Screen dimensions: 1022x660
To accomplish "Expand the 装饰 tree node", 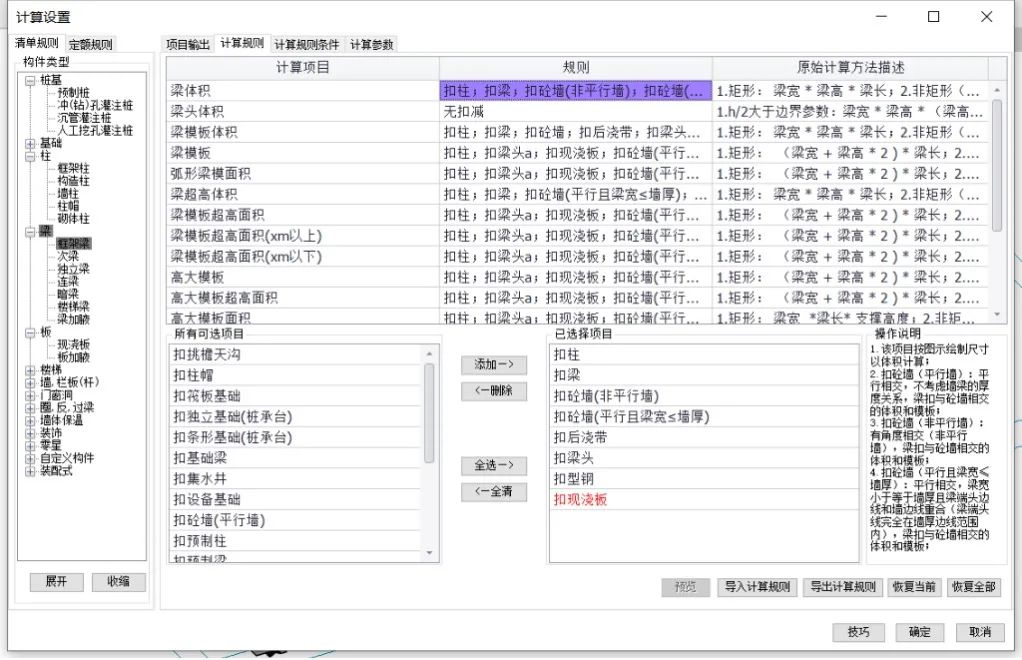I will point(30,433).
